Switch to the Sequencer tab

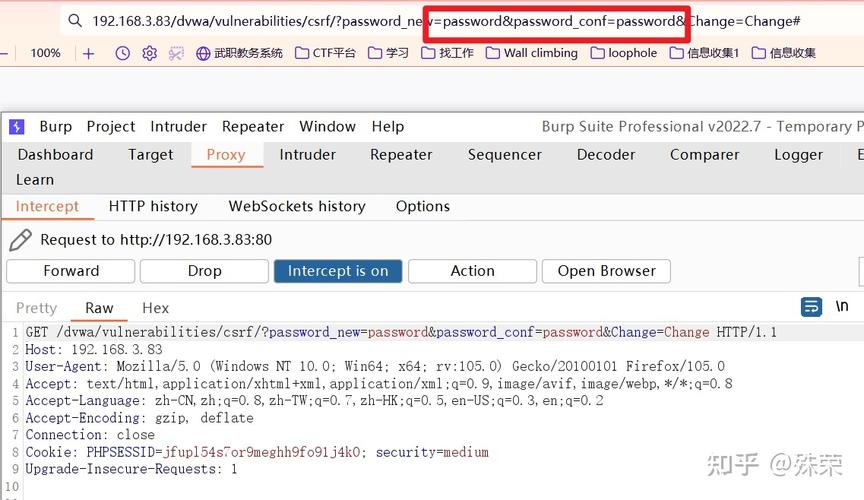point(505,155)
